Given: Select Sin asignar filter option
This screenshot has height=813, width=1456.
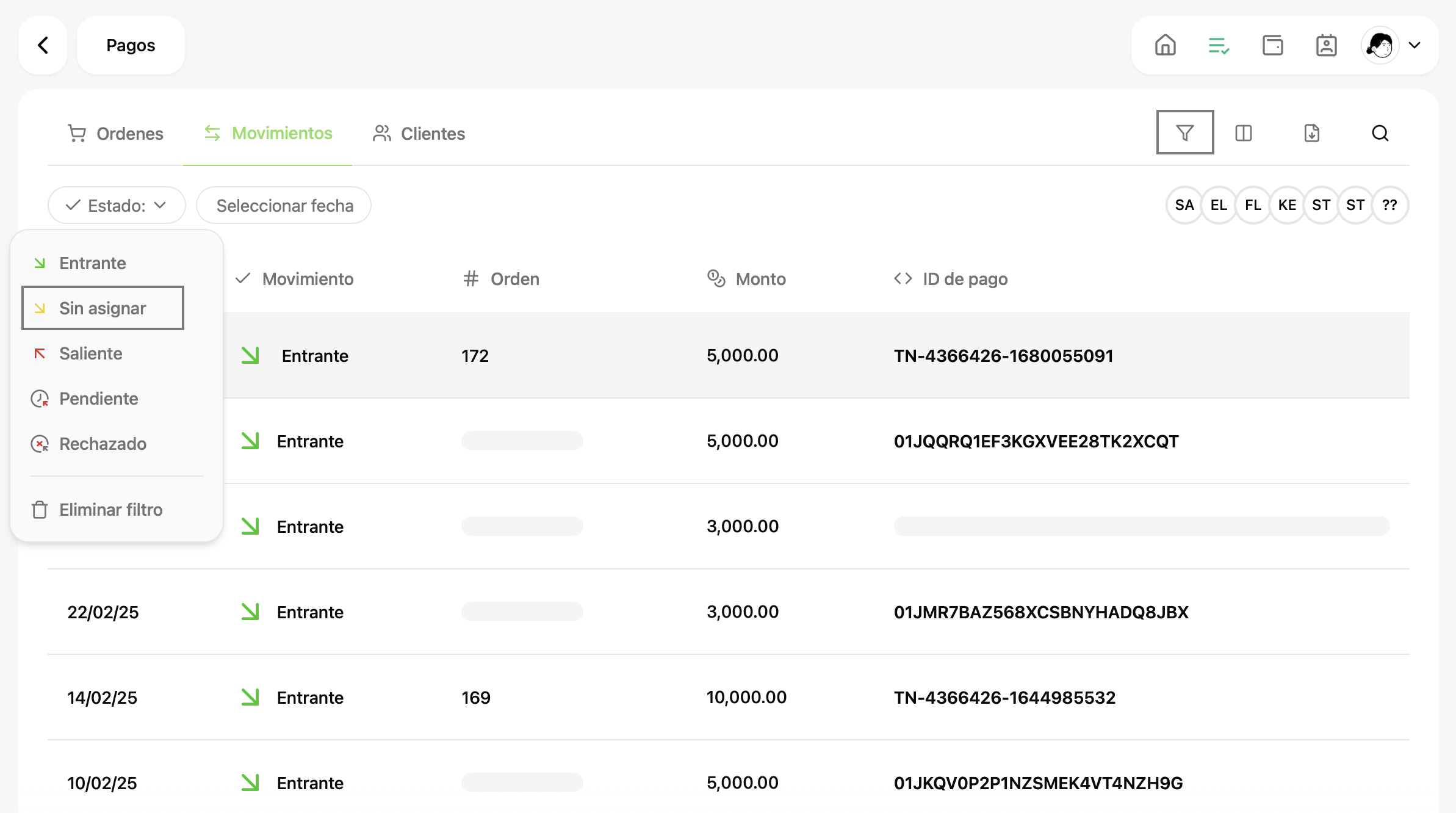Looking at the screenshot, I should (x=103, y=308).
